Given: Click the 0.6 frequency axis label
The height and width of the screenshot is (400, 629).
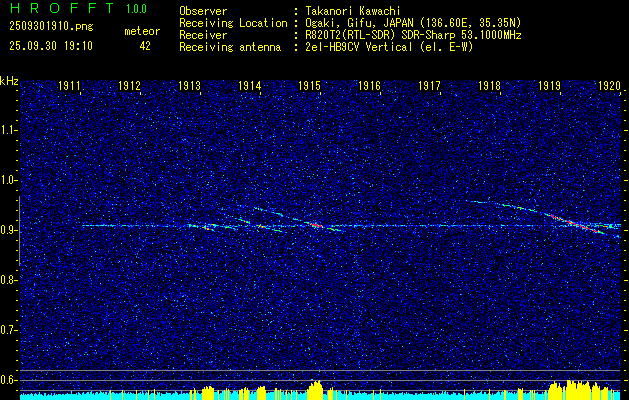Looking at the screenshot, I should coord(9,380).
